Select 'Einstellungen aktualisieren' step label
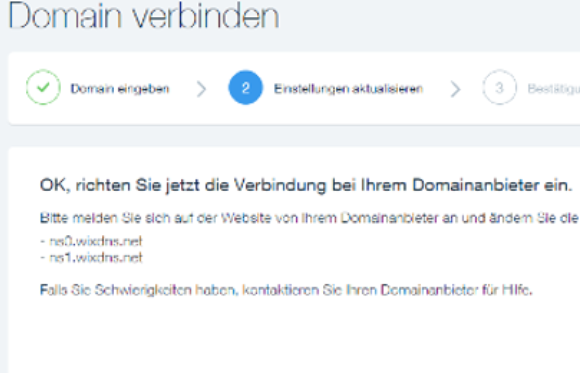 (348, 89)
